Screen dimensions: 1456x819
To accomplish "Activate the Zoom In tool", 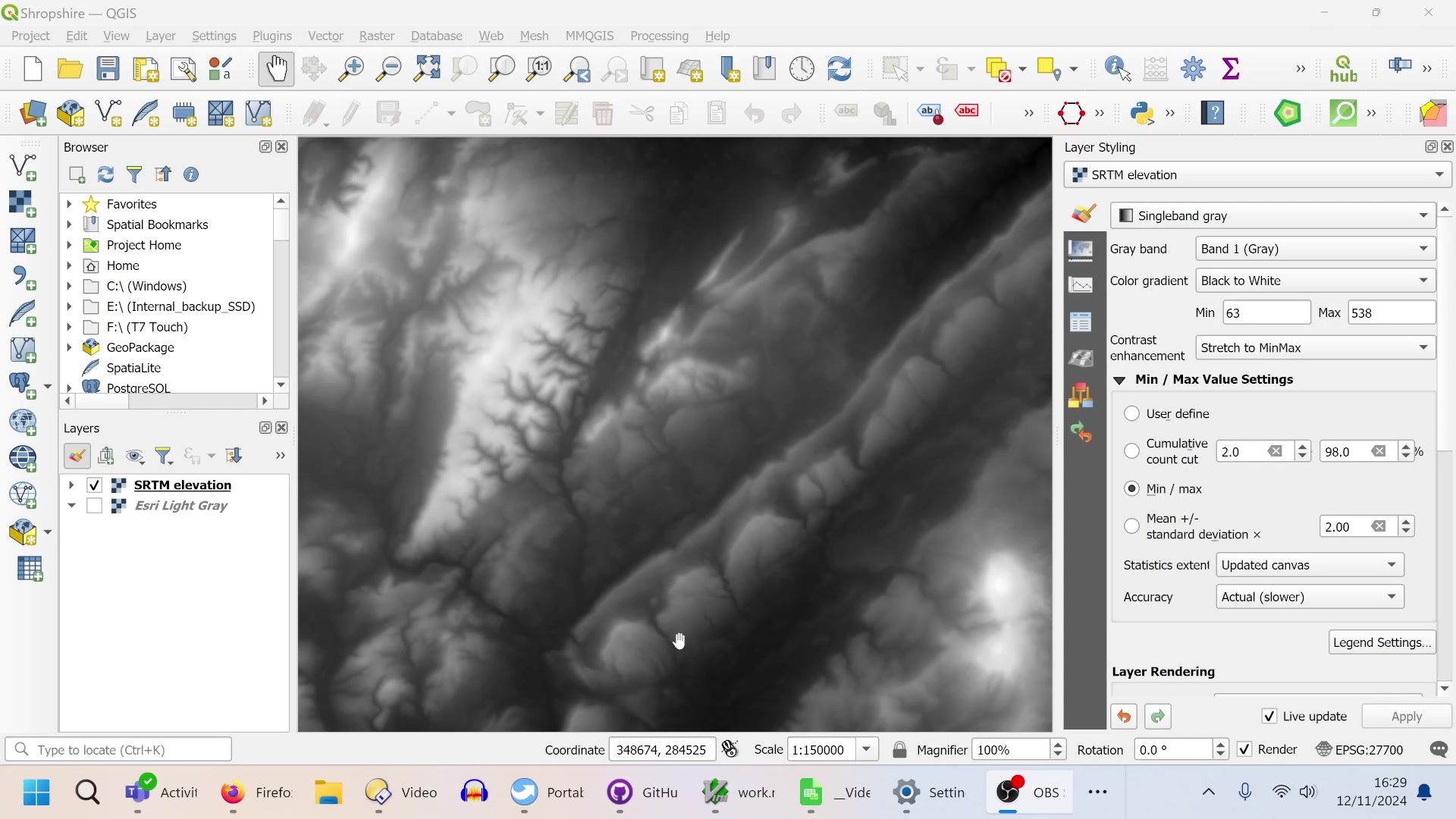I will (350, 68).
